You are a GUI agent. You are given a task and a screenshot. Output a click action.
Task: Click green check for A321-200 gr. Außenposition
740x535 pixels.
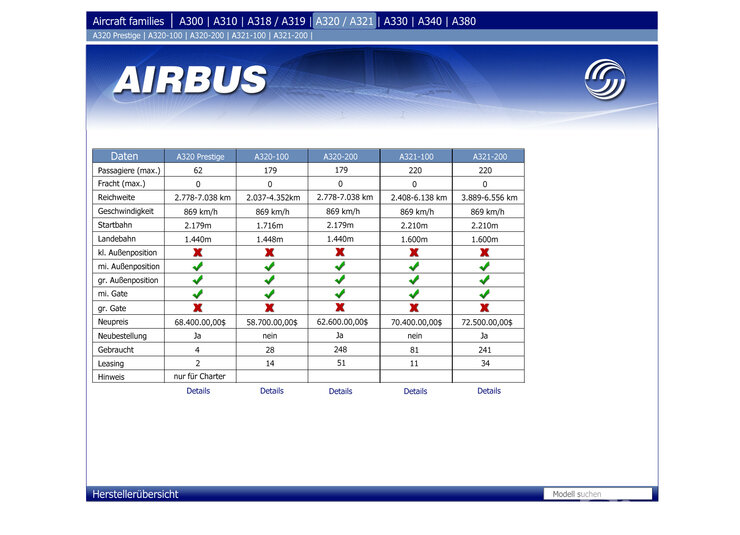[x=484, y=280]
